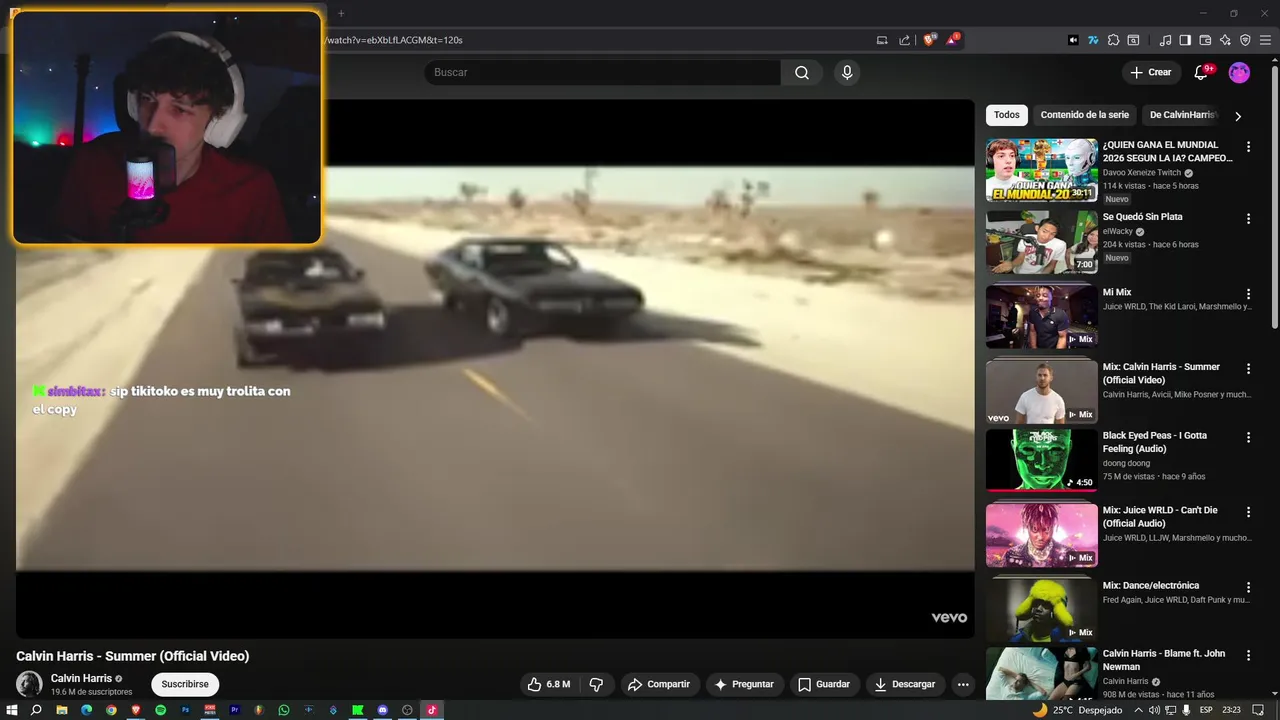Open Windows notification center icon
Screen dimensions: 1280x720
[x=1258, y=710]
